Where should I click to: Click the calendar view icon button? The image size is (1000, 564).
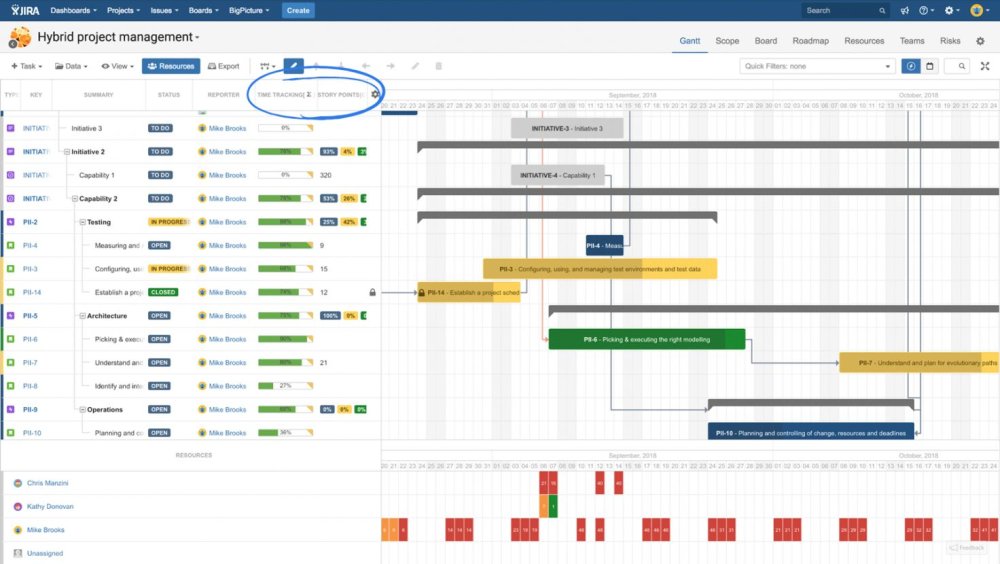click(930, 66)
